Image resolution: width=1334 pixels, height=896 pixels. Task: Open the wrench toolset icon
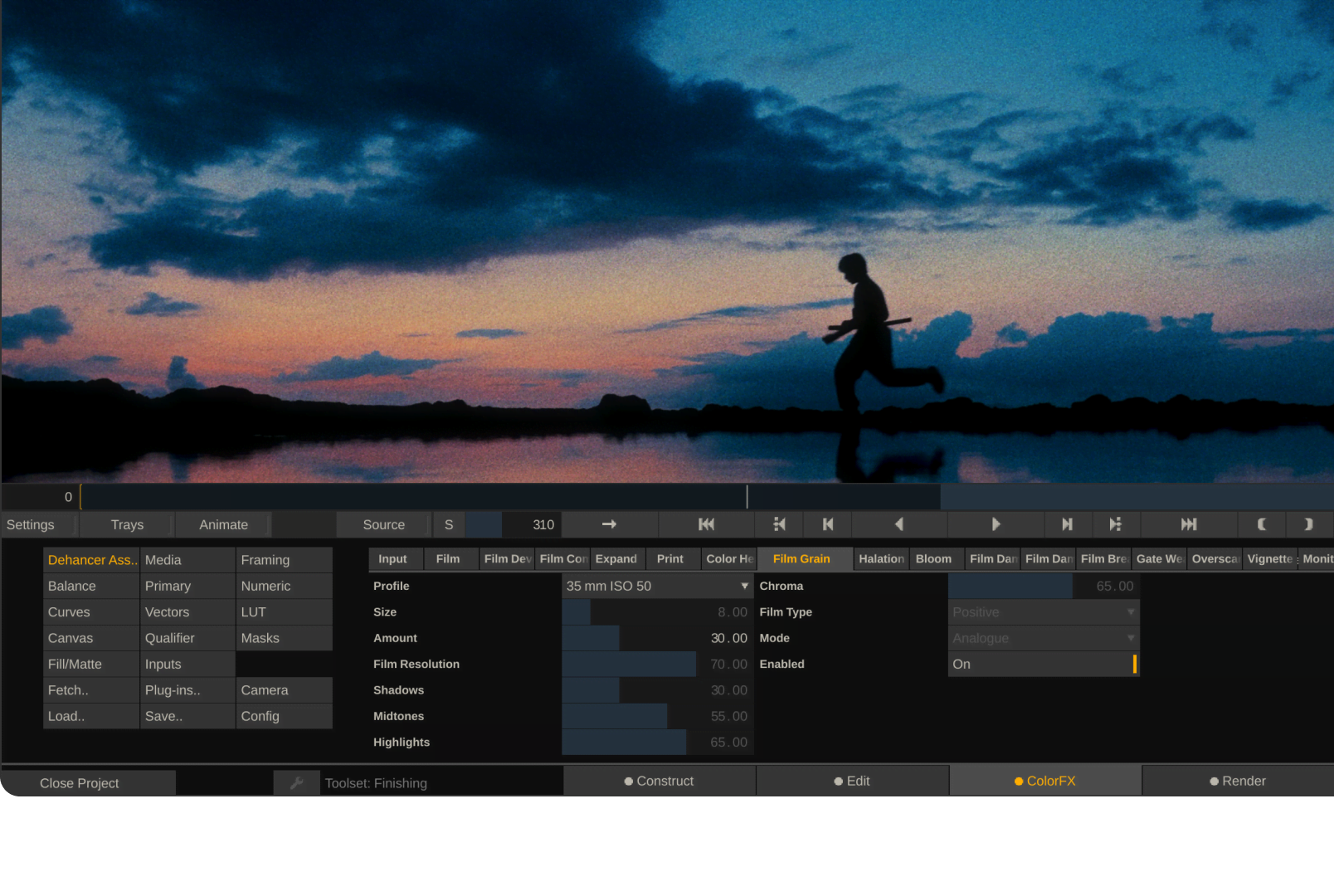tap(296, 782)
